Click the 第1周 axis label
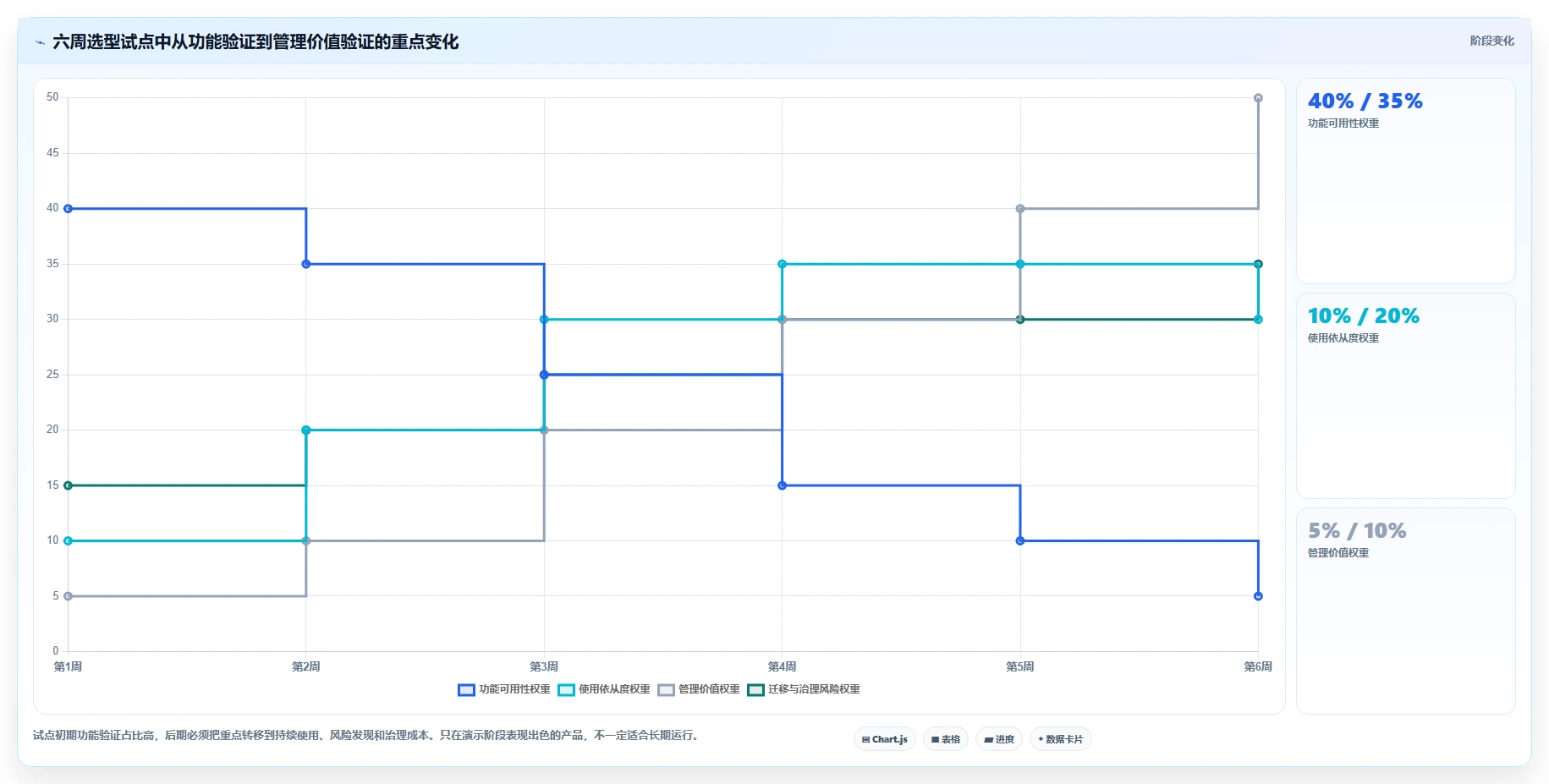 pyautogui.click(x=69, y=667)
